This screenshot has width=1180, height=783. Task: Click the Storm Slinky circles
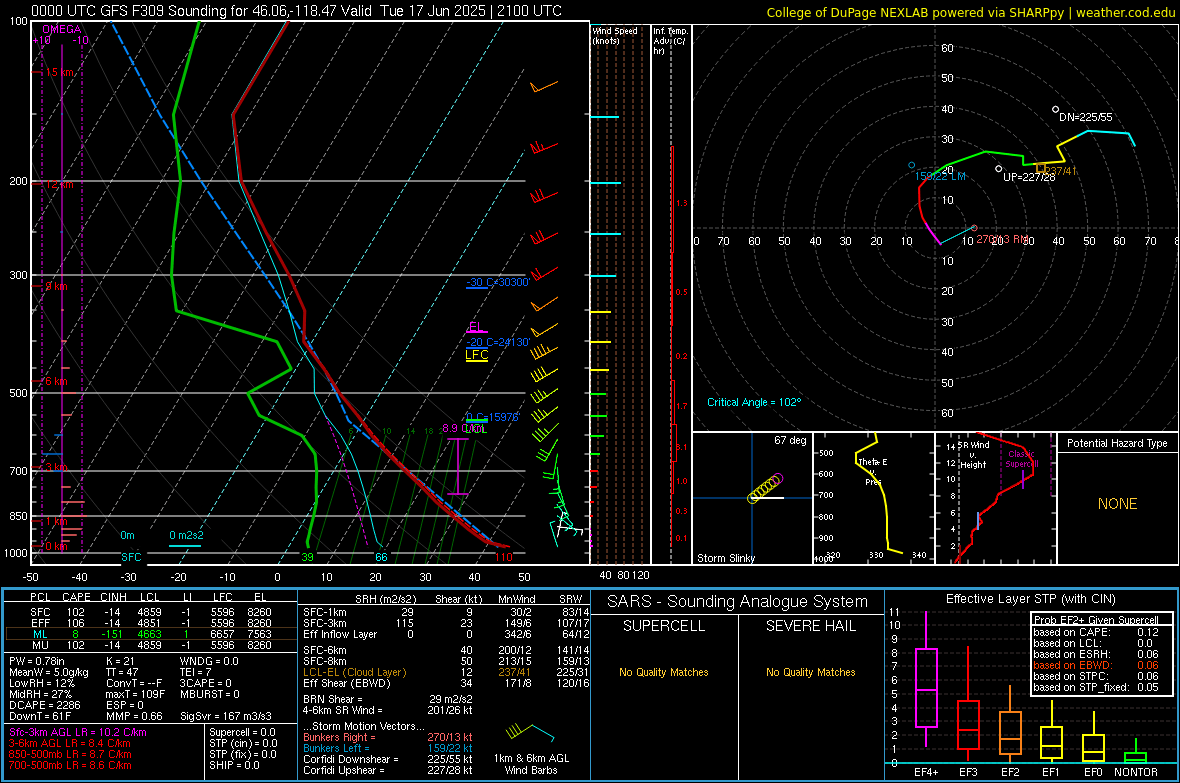[765, 488]
